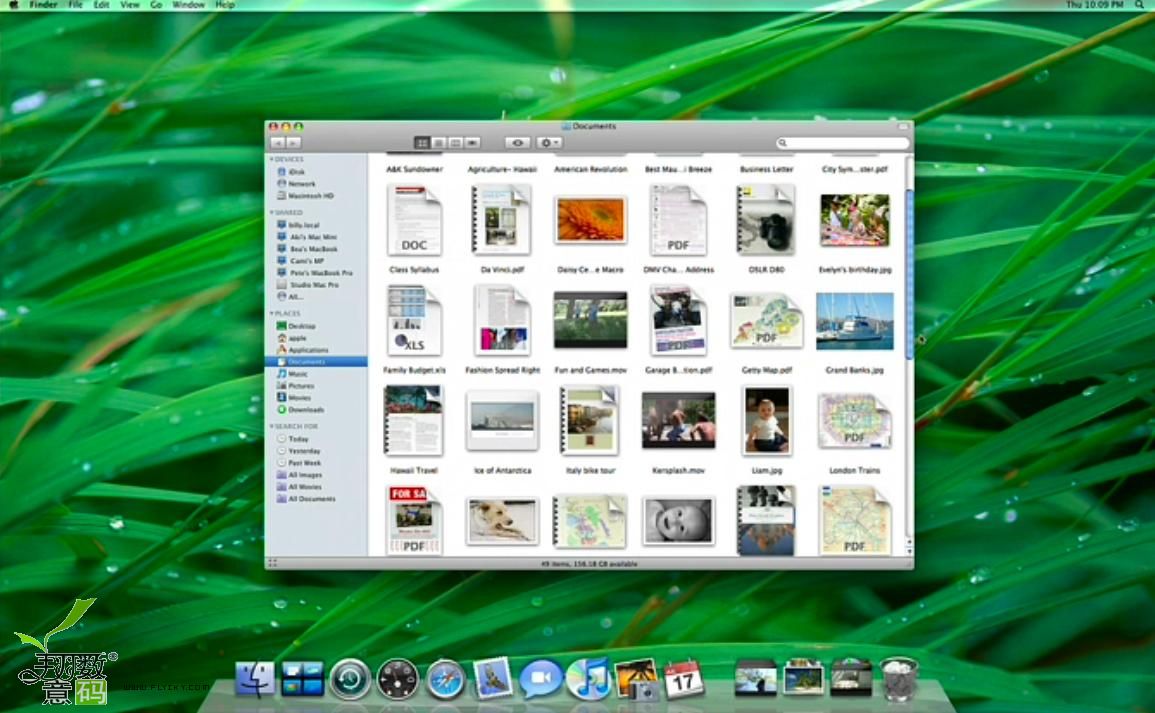This screenshot has height=713, width=1155.
Task: Launch Safari from the Dock
Action: point(446,679)
